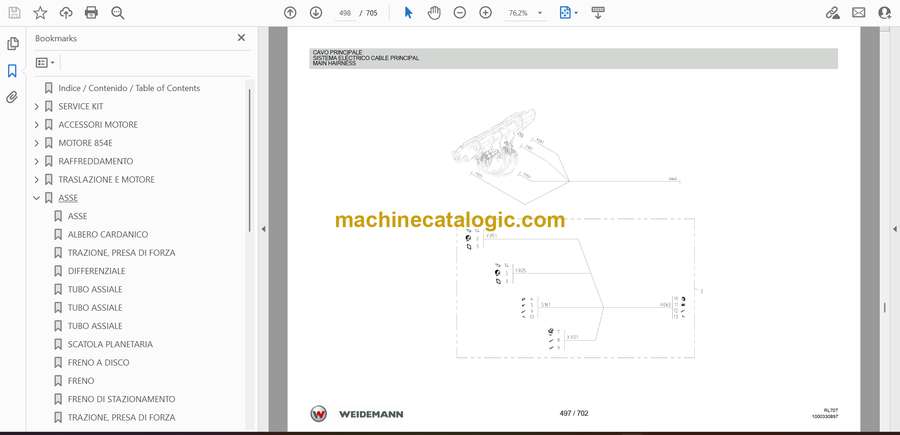The width and height of the screenshot is (900, 435).
Task: Open the SERVICE KIT bookmark
Action: (81, 106)
